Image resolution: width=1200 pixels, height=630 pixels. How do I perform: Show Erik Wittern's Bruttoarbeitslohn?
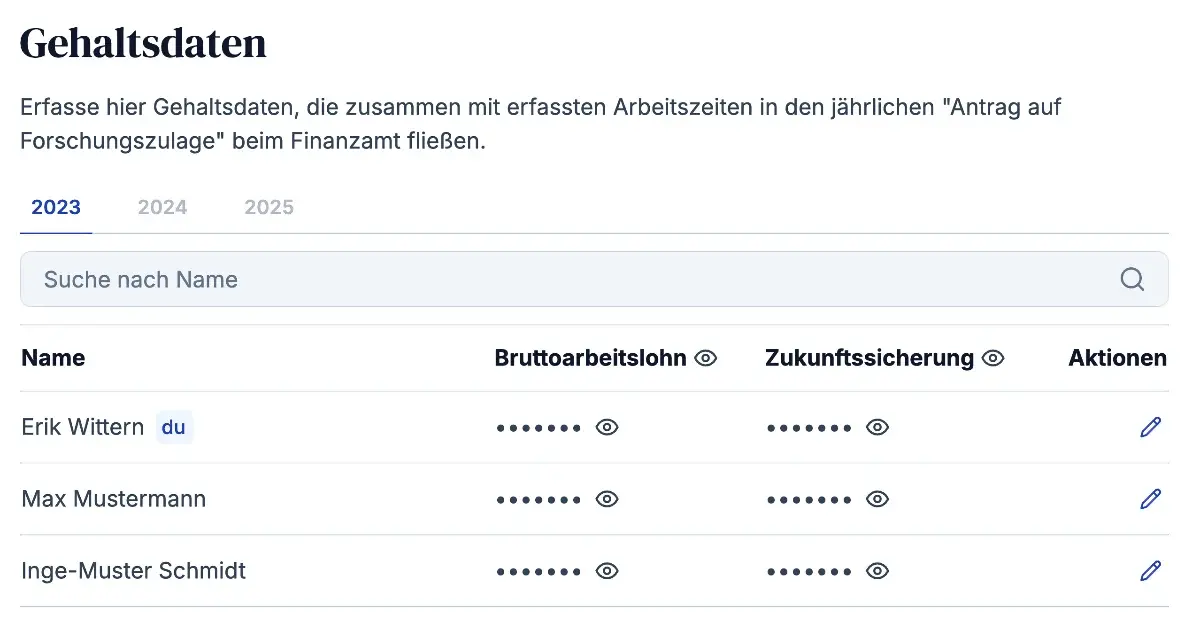pos(607,427)
